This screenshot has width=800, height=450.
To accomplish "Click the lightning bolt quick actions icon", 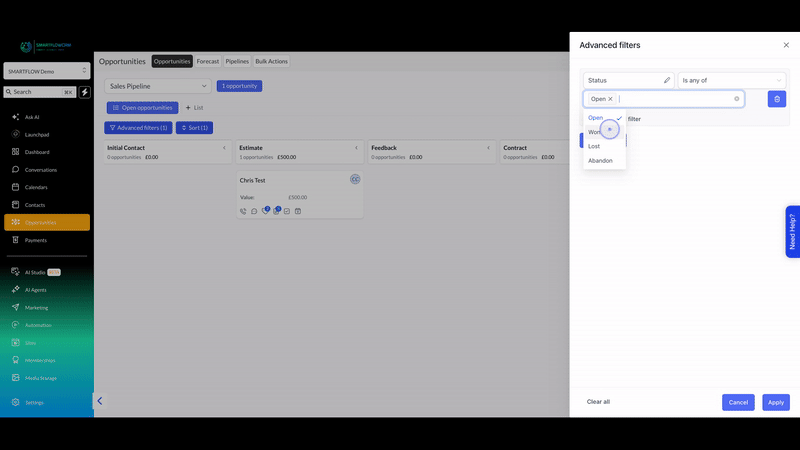I will pos(85,92).
